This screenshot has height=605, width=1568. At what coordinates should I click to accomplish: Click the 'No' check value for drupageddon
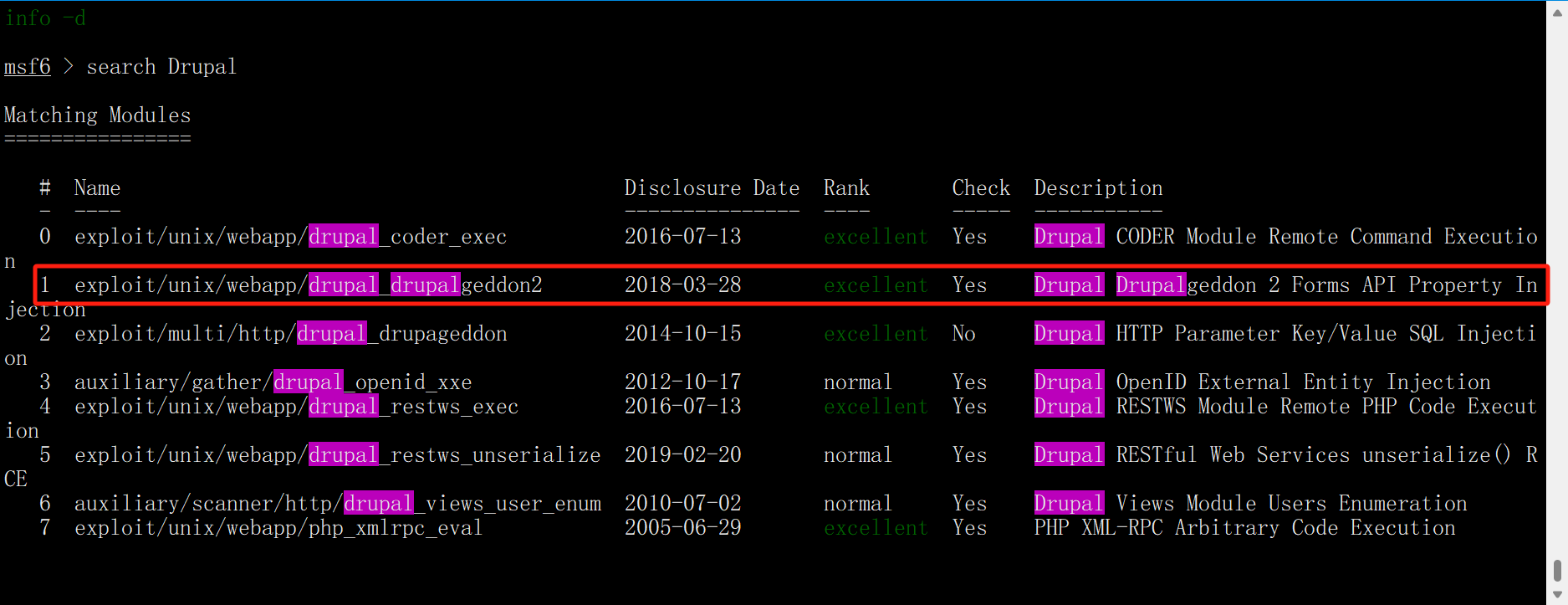[x=963, y=334]
